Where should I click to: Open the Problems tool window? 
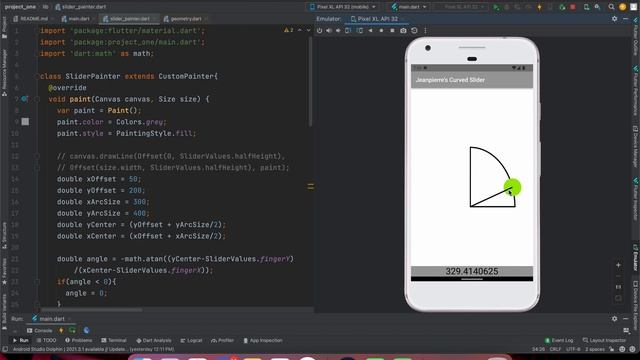(x=79, y=340)
